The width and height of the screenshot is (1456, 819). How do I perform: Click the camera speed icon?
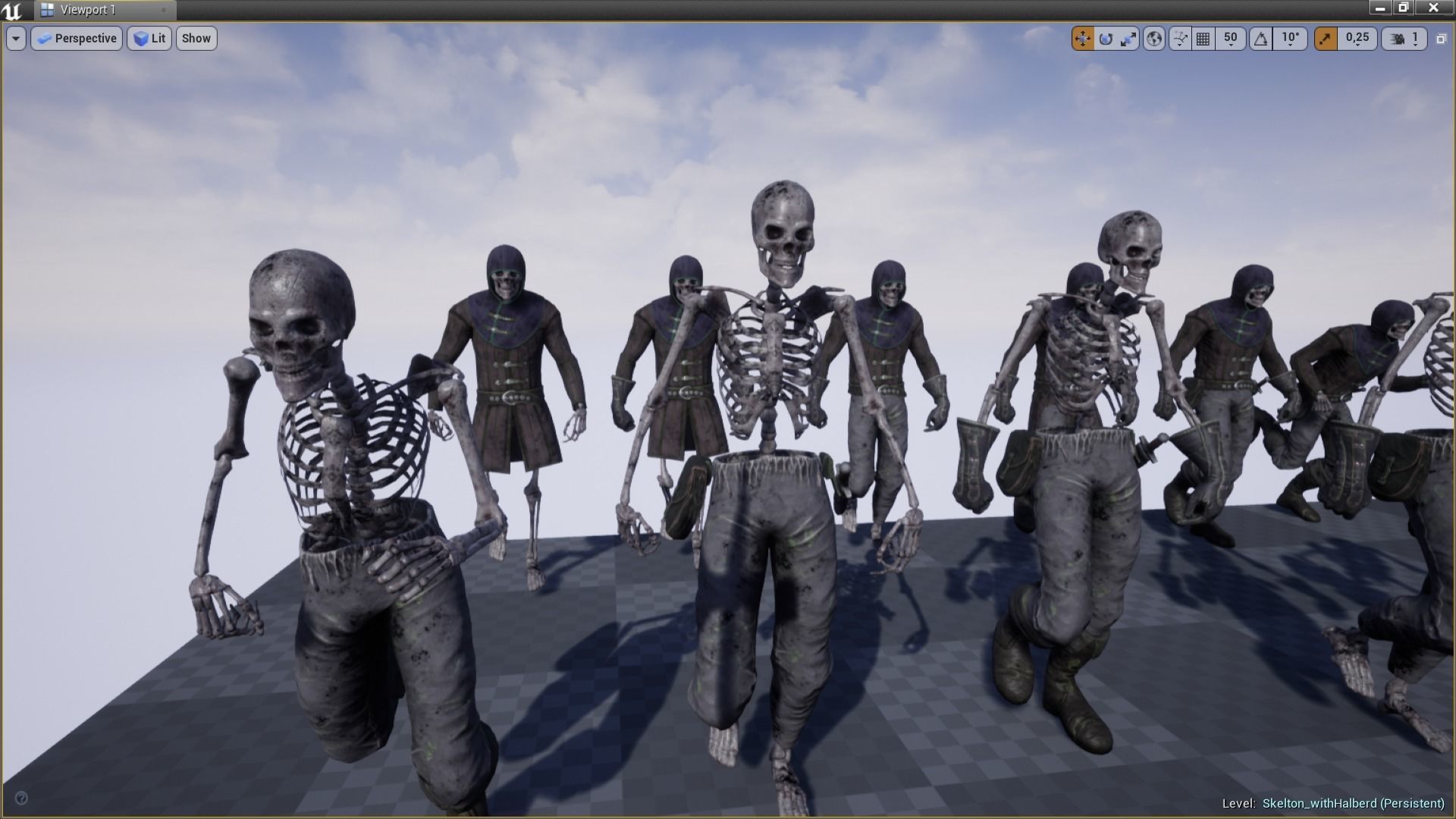click(1396, 38)
